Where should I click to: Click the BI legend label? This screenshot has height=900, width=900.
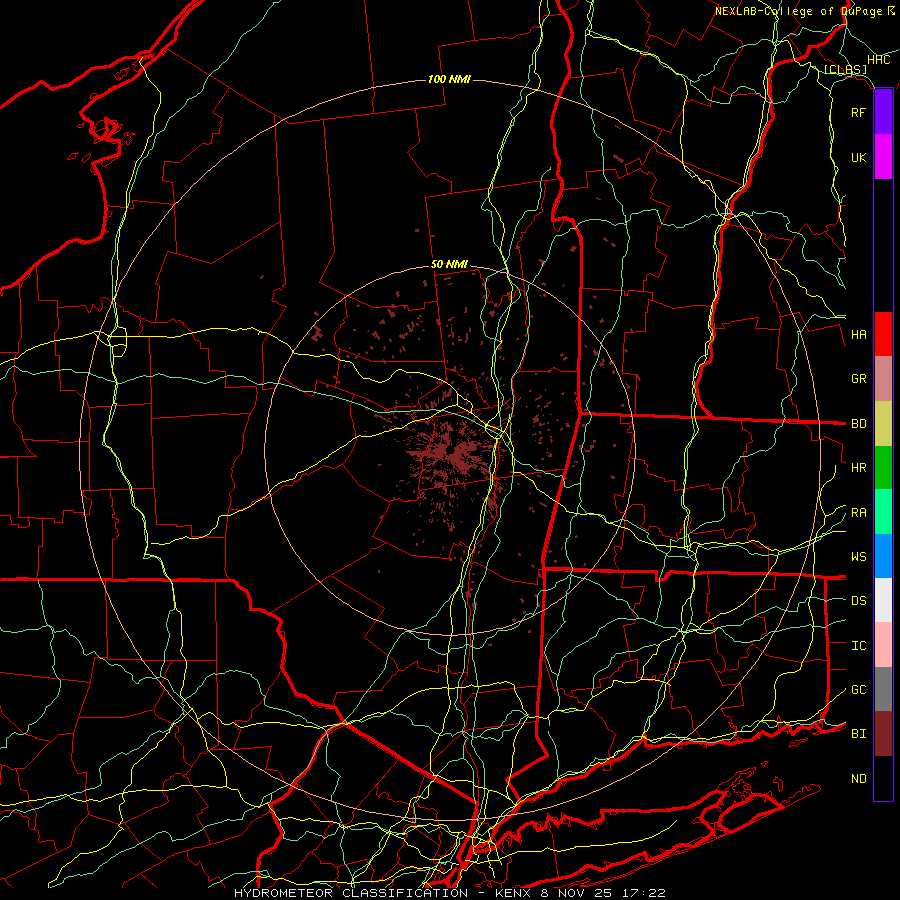pyautogui.click(x=858, y=734)
